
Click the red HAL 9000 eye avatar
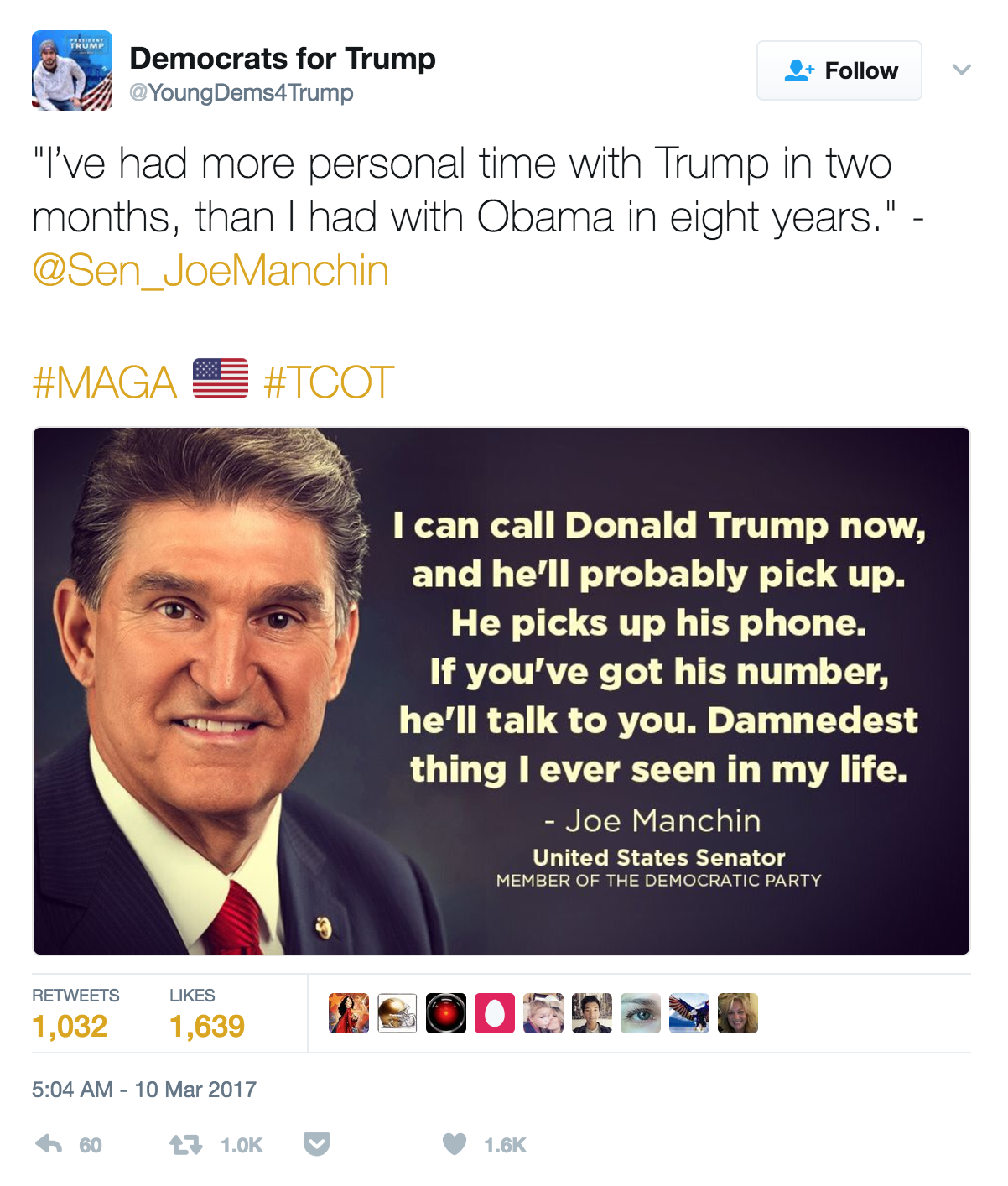[446, 1013]
